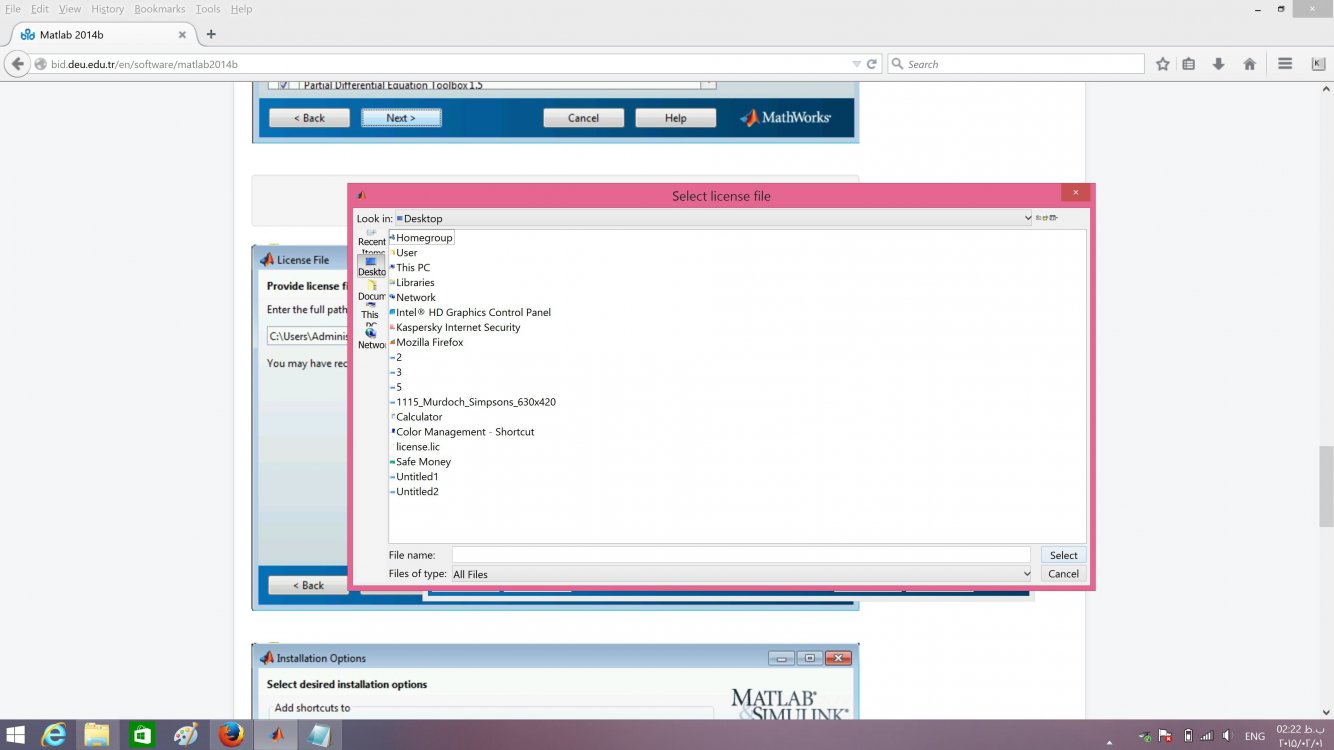Bookmark this page with the star icon
Image resolution: width=1334 pixels, height=750 pixels.
[1162, 64]
